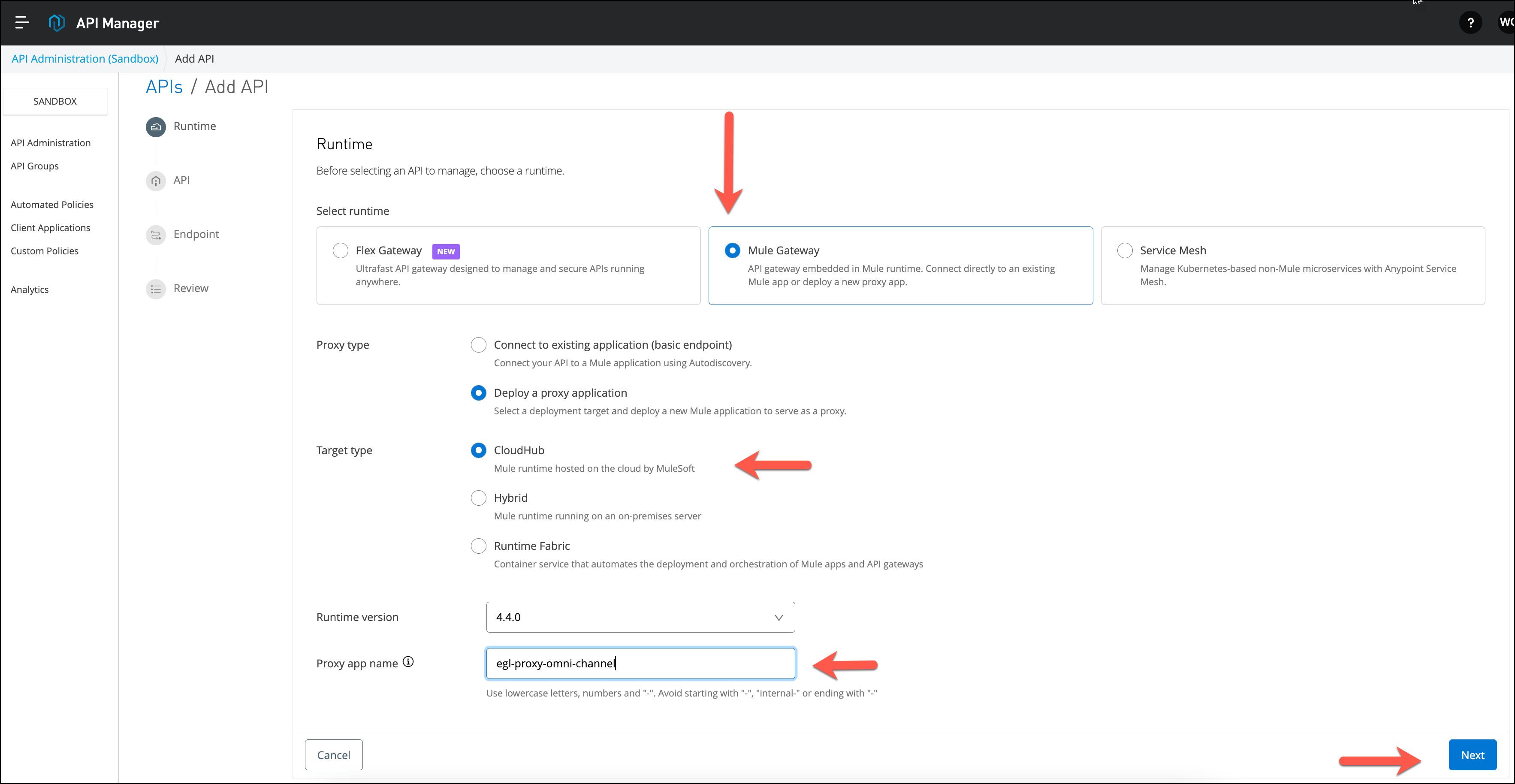Click the API step label

(x=181, y=180)
